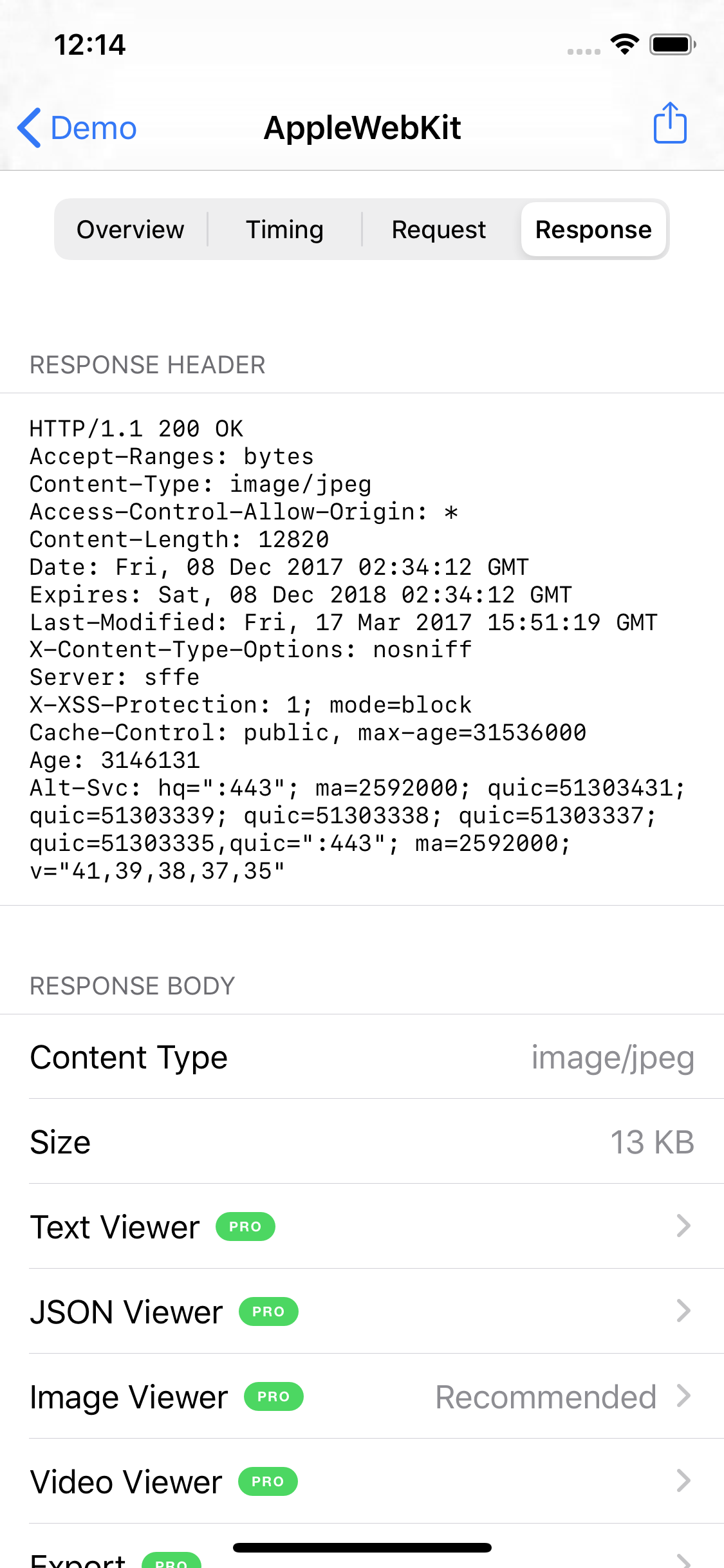Open the Image Viewer for the response
The height and width of the screenshot is (1568, 724).
[x=360, y=1397]
